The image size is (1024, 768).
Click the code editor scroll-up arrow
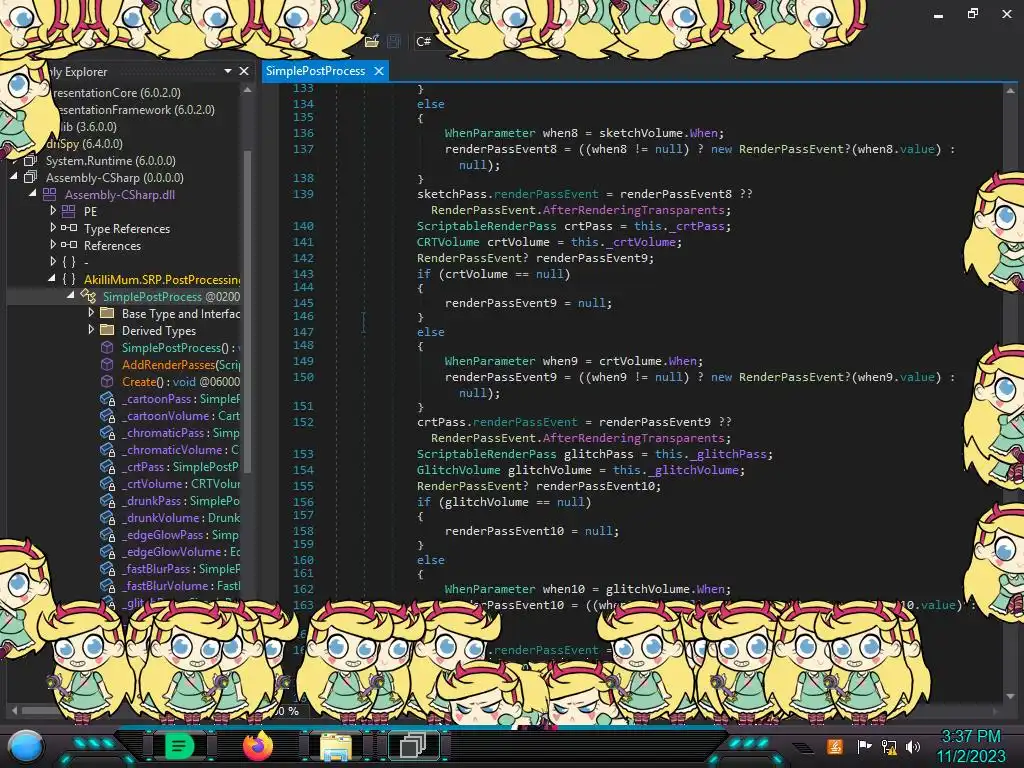point(1010,91)
